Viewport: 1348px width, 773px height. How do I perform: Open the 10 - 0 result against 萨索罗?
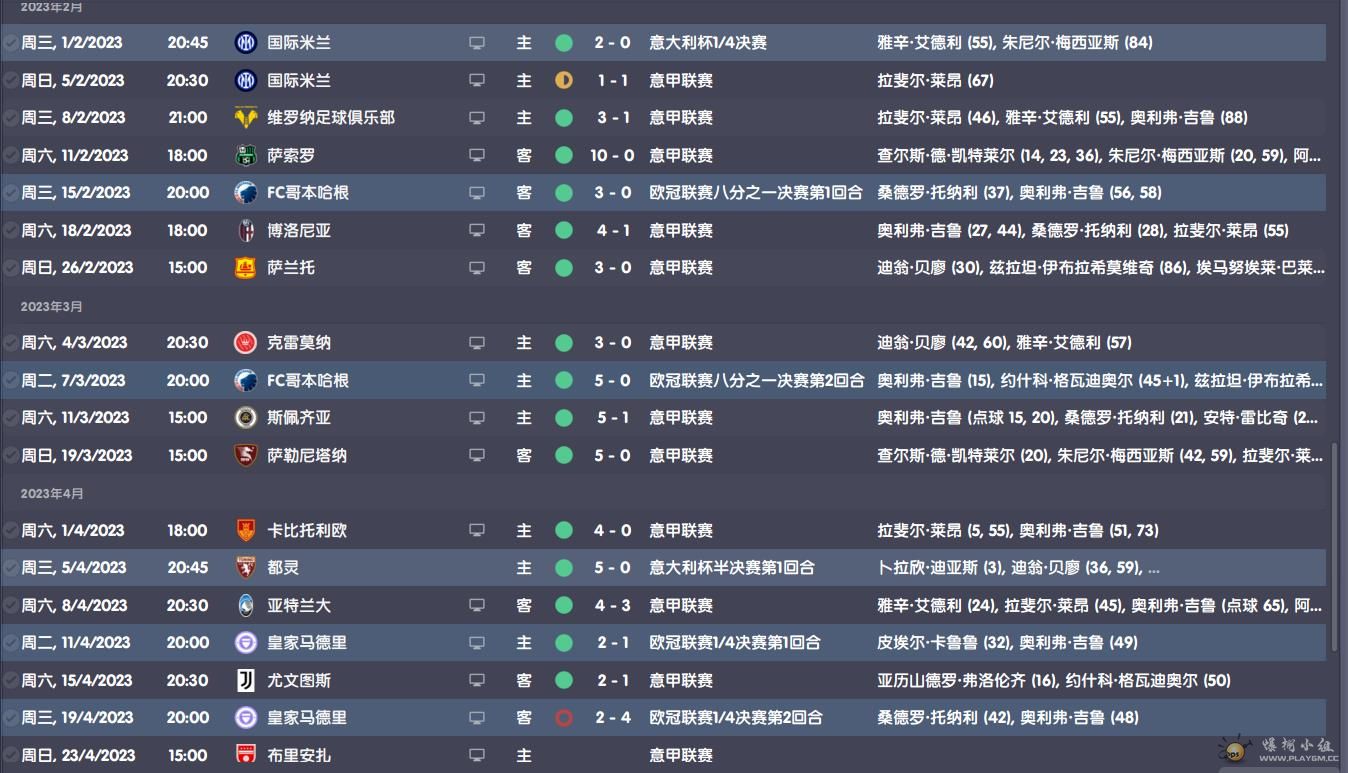pyautogui.click(x=612, y=155)
